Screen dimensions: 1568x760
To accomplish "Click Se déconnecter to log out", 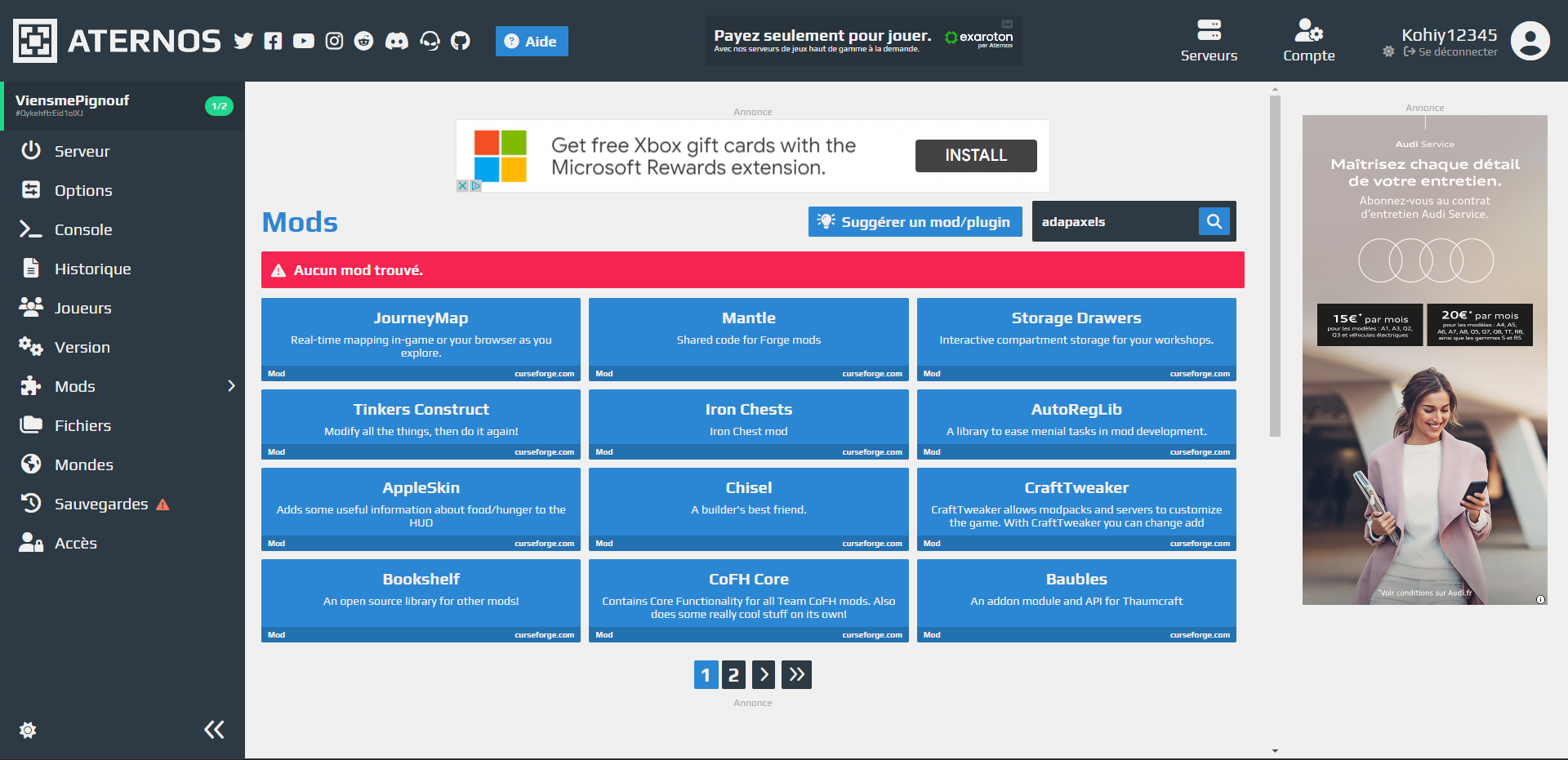I will pos(1450,51).
